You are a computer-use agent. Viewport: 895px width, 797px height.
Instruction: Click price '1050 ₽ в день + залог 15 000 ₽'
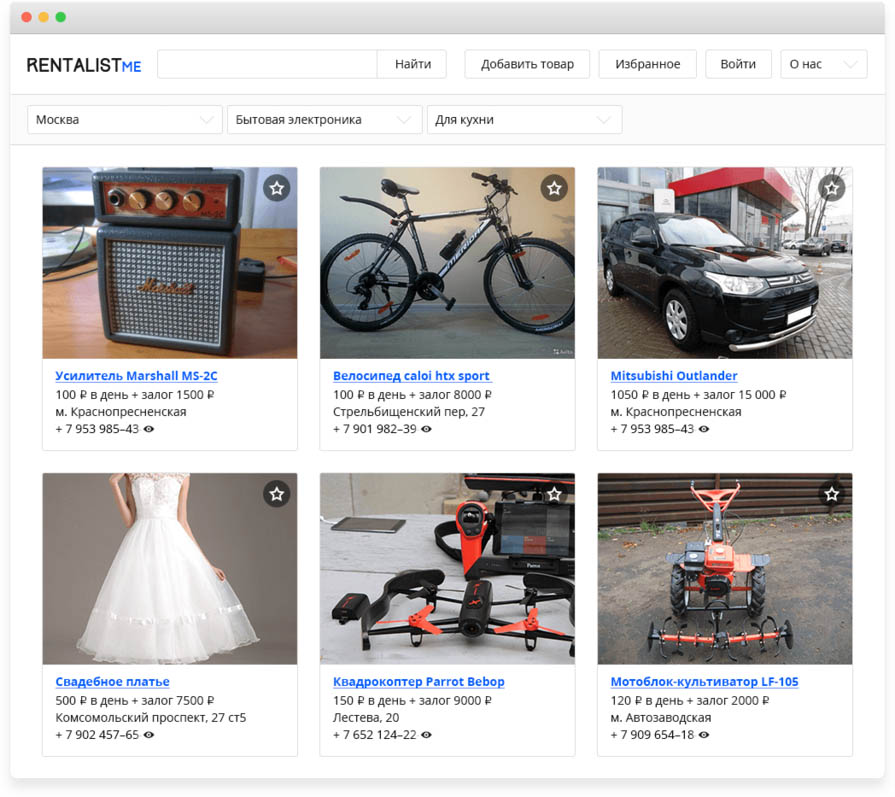click(698, 395)
